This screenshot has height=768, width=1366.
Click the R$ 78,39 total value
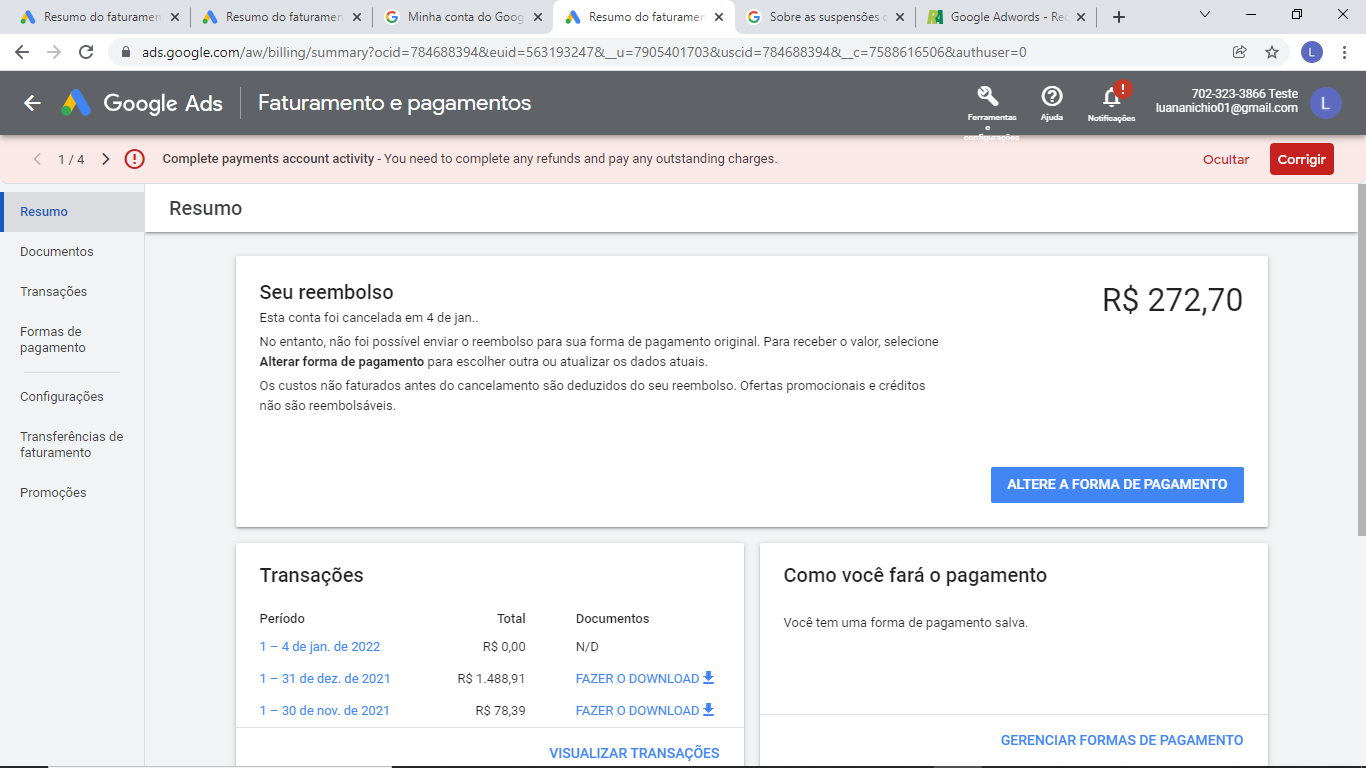coord(500,711)
